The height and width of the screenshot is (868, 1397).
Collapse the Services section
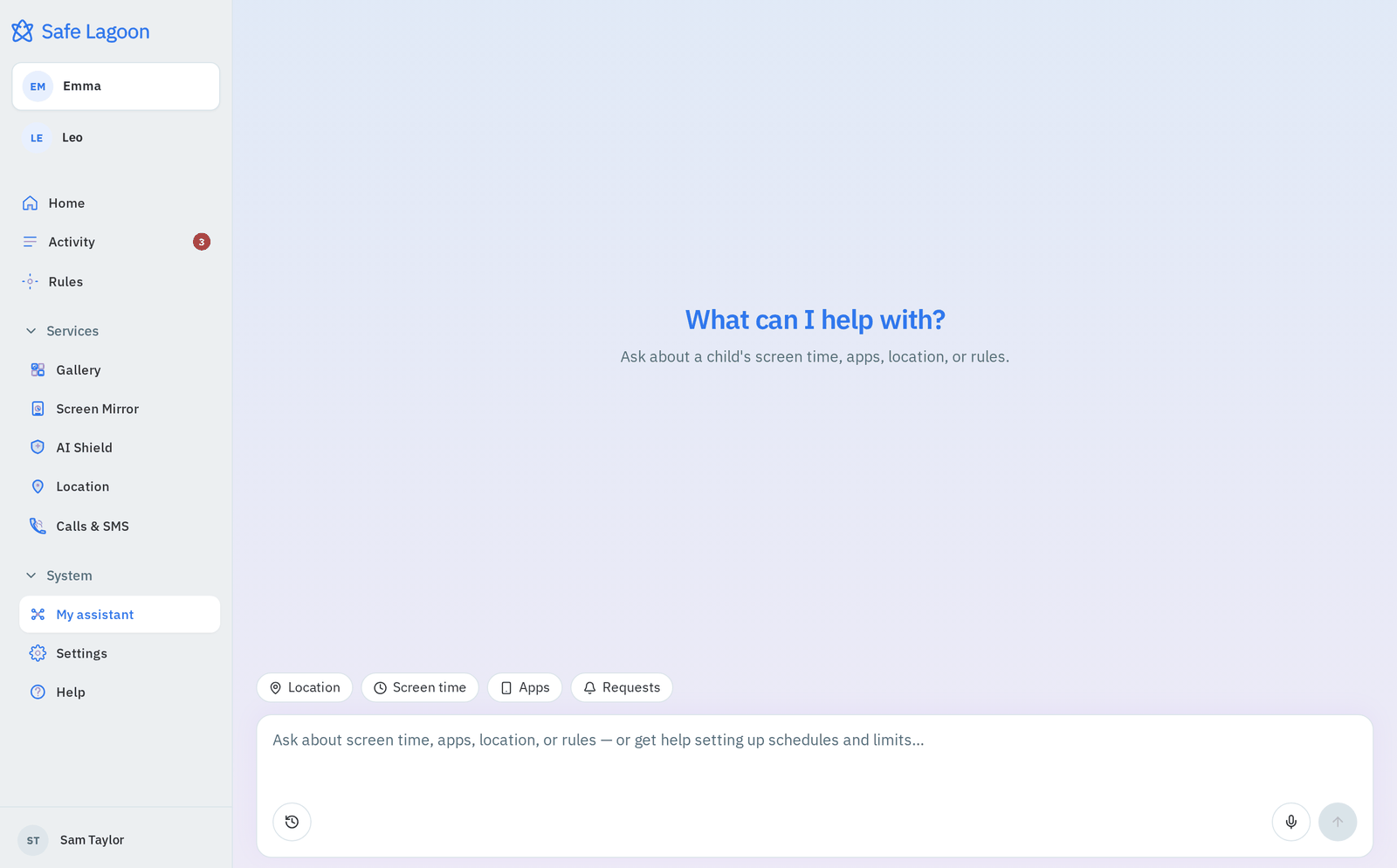pyautogui.click(x=62, y=331)
